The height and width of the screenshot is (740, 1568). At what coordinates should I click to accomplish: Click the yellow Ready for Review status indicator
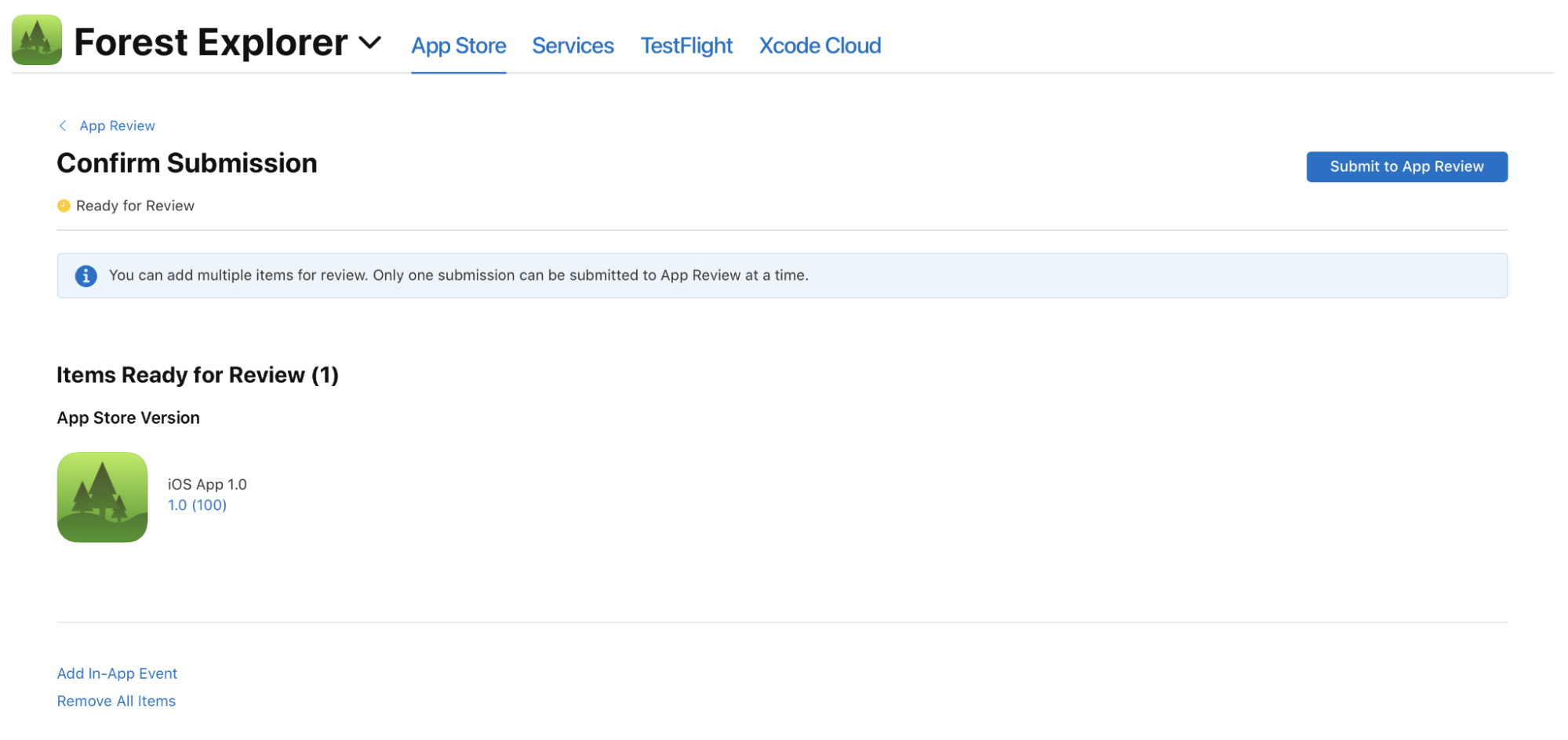tap(64, 205)
